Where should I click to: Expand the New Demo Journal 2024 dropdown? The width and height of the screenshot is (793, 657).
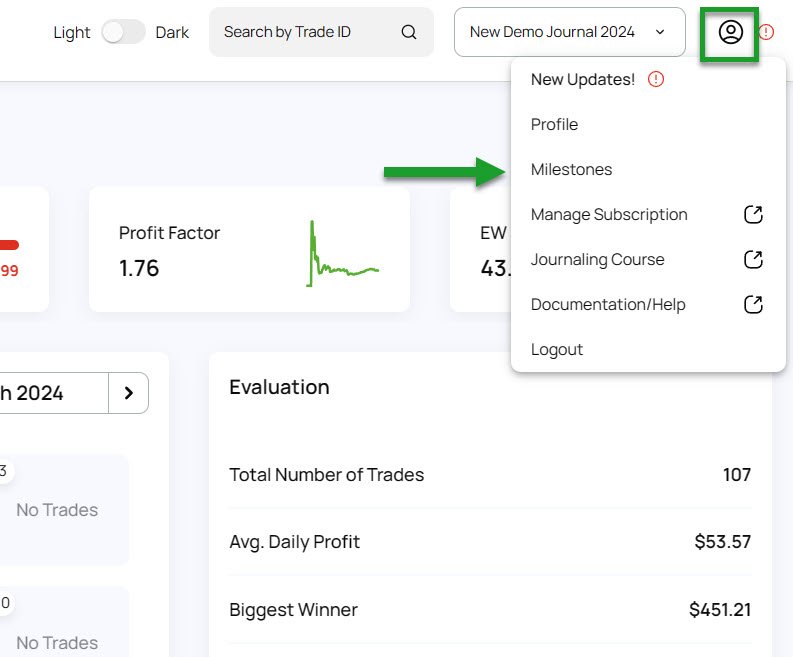pyautogui.click(x=569, y=32)
